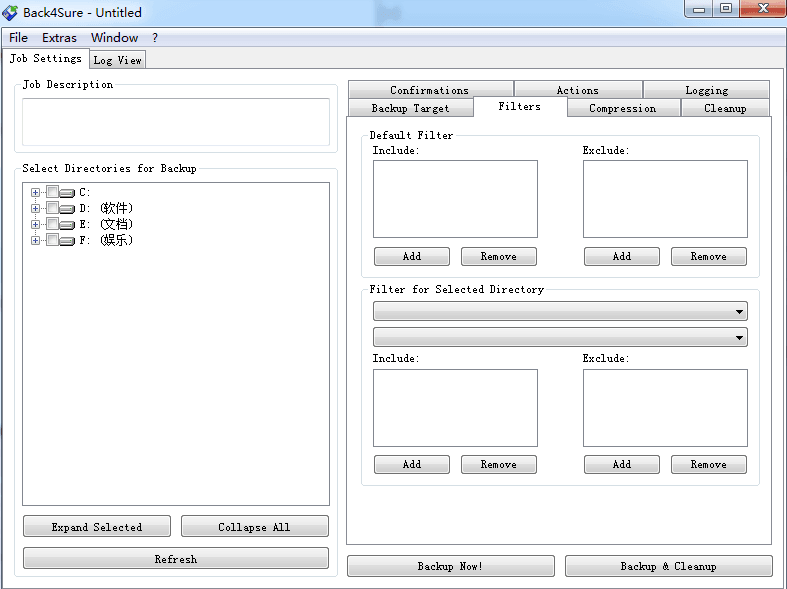Viewport: 787px width, 589px height.
Task: Click the D: drive icon
Action: [x=67, y=209]
